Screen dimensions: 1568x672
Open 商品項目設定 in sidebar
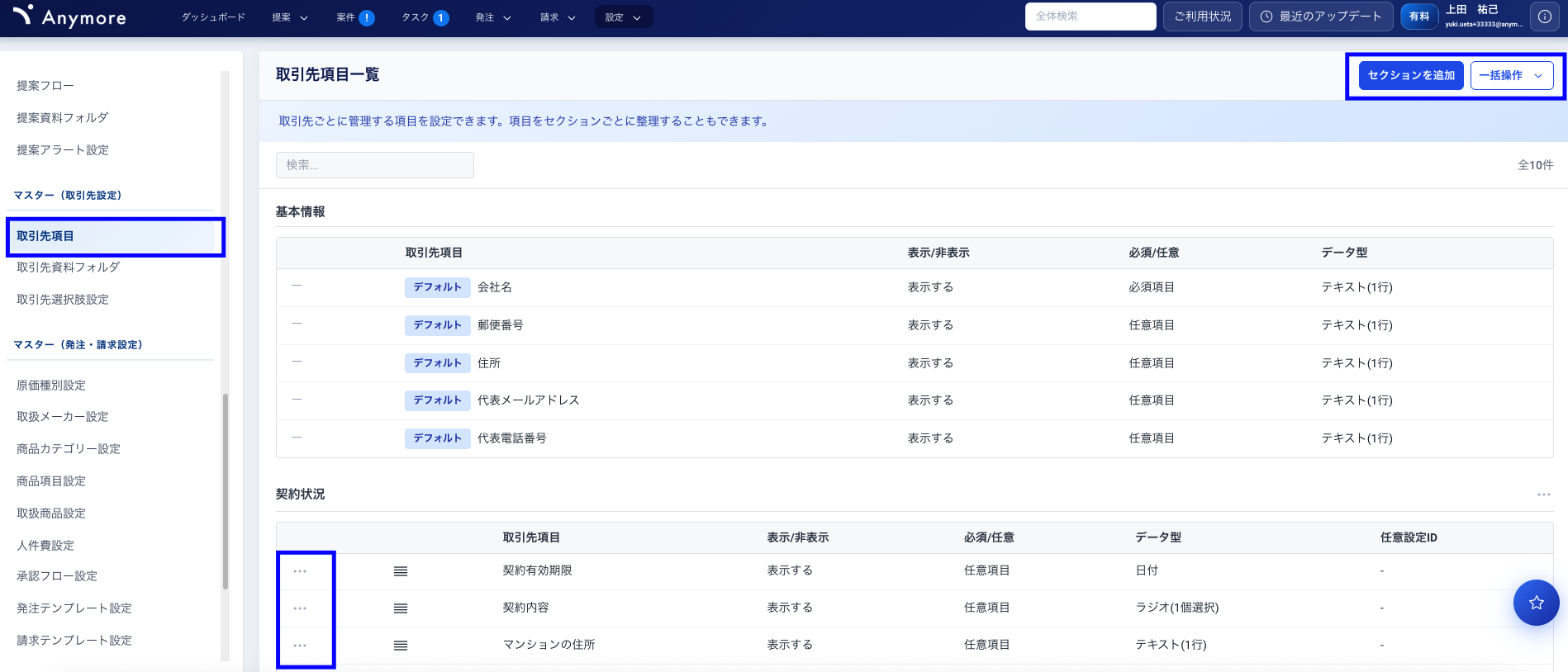51,481
